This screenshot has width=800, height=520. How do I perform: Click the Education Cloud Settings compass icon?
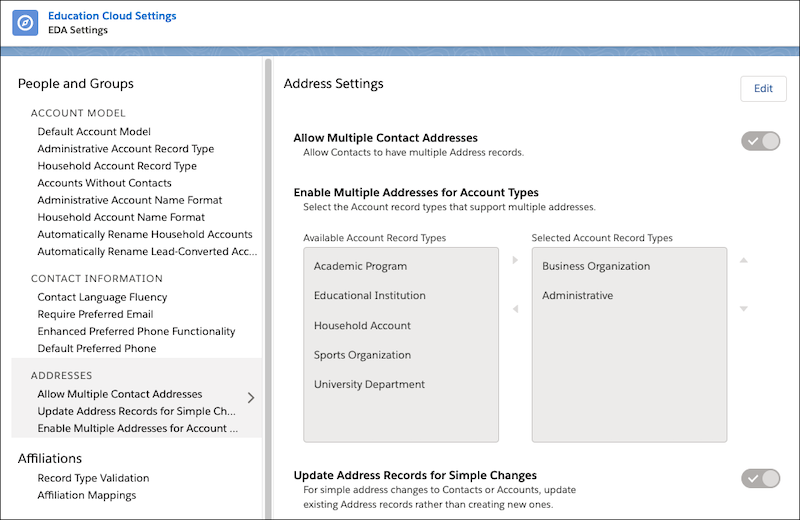tap(25, 23)
